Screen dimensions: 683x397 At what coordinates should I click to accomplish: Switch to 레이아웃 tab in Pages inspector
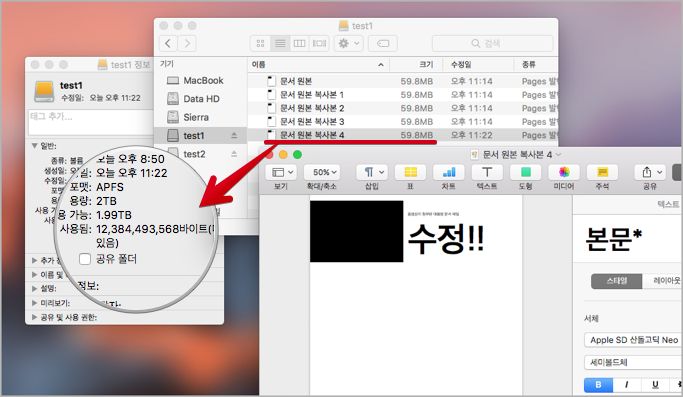coord(663,281)
